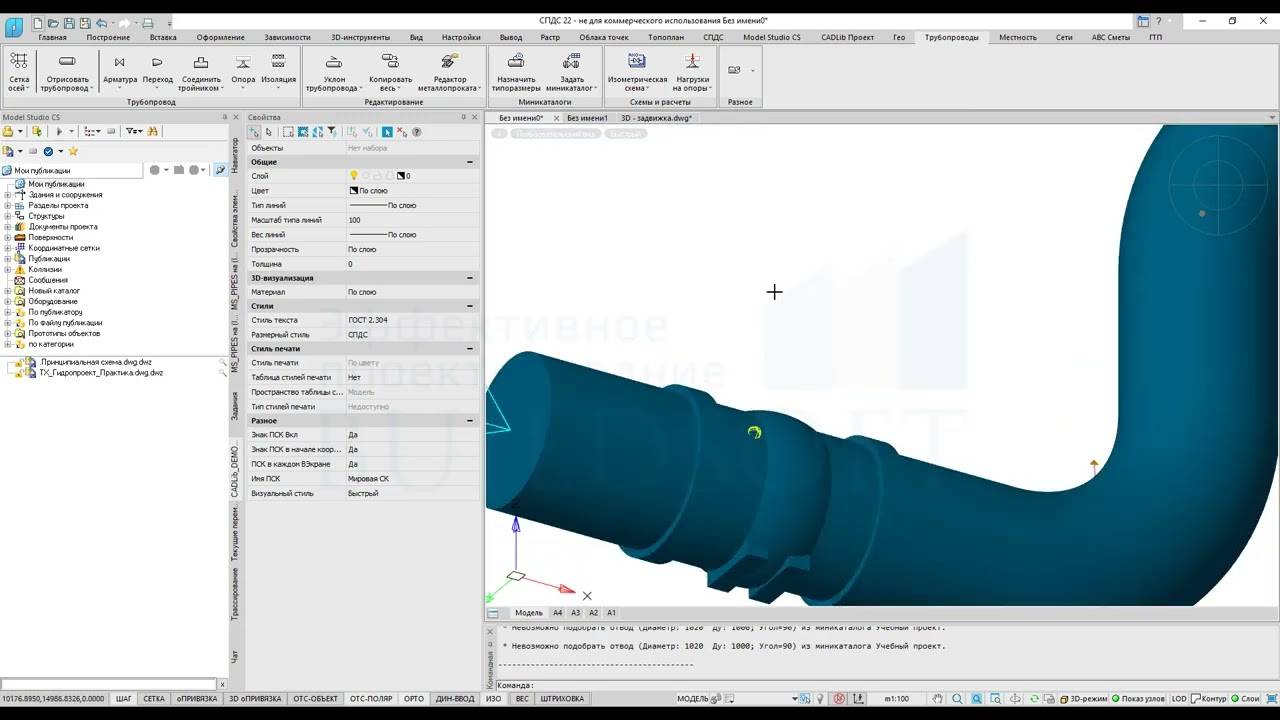
Task: Click the m1:100 scale button
Action: click(895, 699)
